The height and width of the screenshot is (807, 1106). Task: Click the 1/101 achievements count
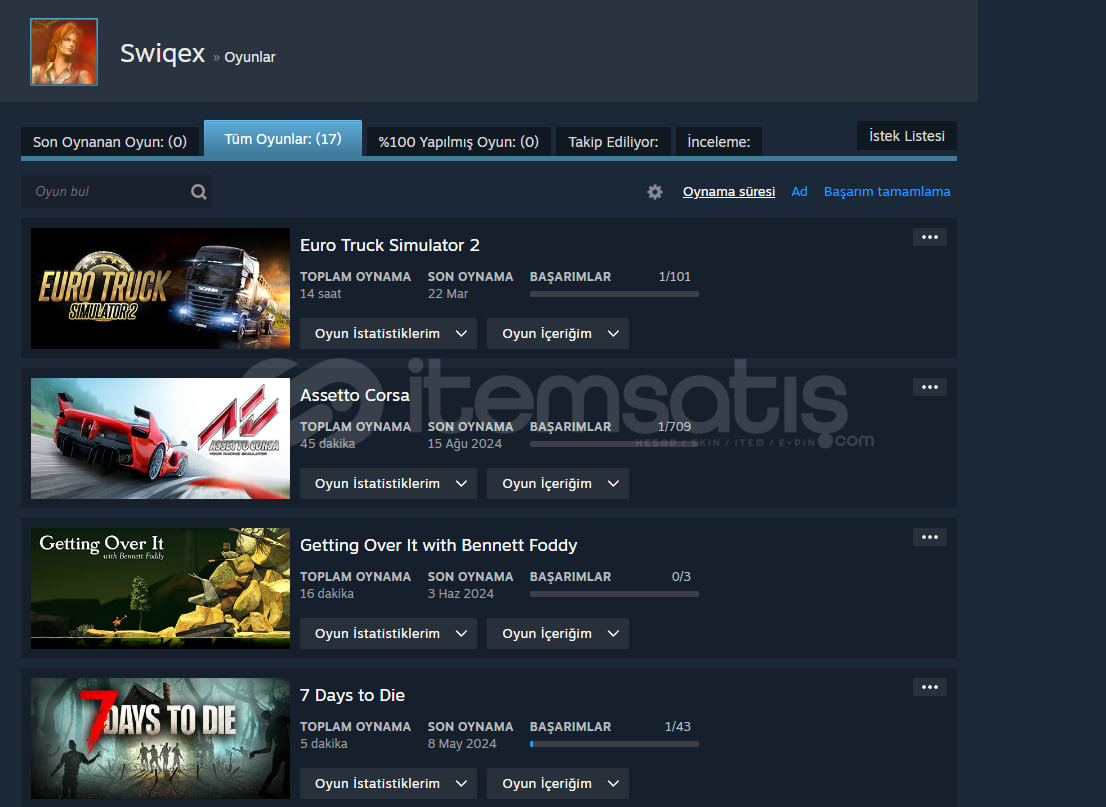click(x=674, y=277)
